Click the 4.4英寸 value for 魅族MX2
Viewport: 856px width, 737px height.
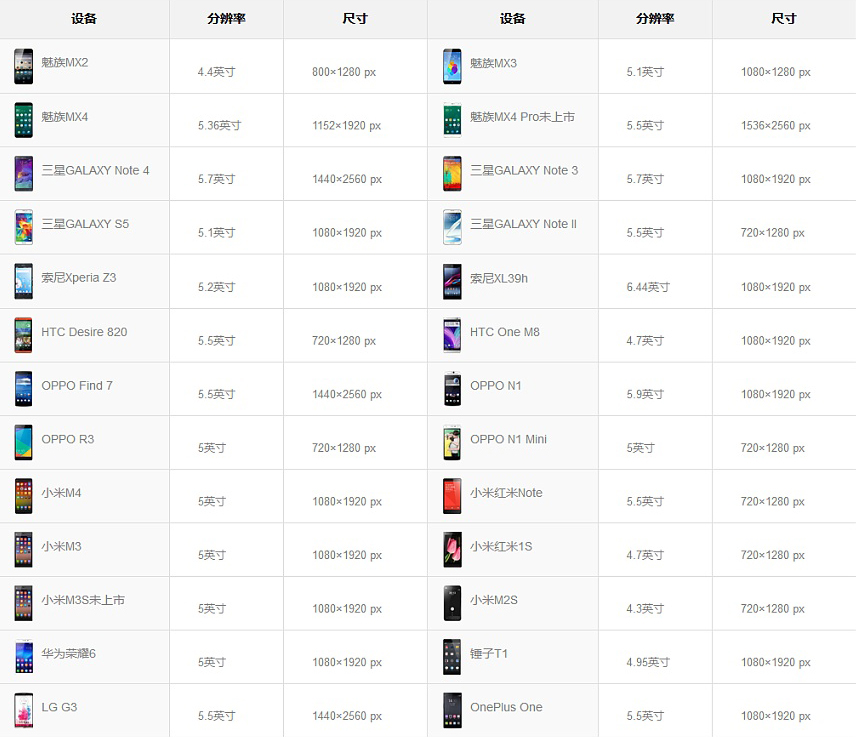216,72
